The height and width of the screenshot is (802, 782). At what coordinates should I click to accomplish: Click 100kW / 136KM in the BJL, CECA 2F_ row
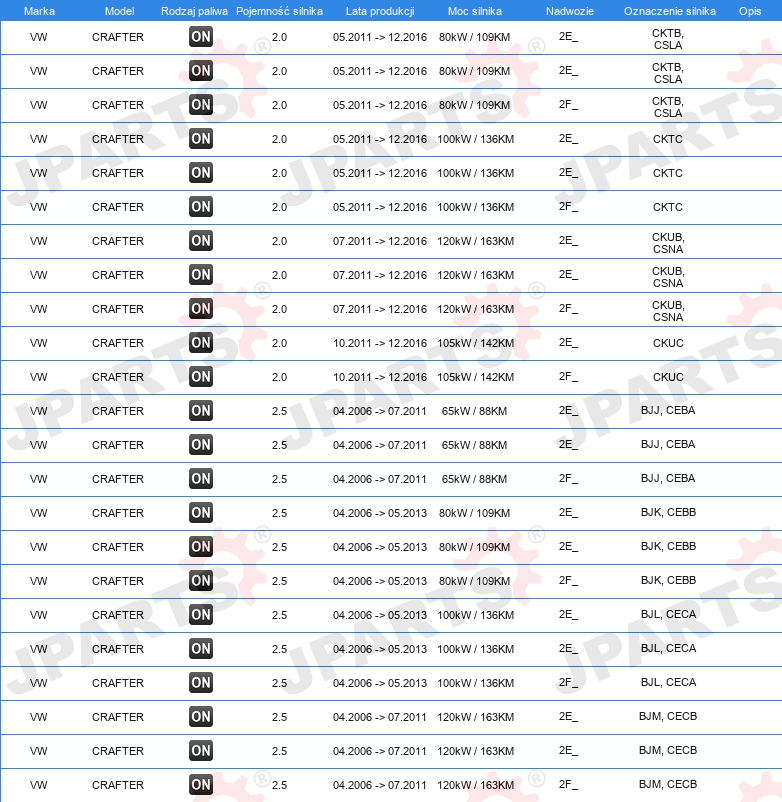[x=476, y=683]
